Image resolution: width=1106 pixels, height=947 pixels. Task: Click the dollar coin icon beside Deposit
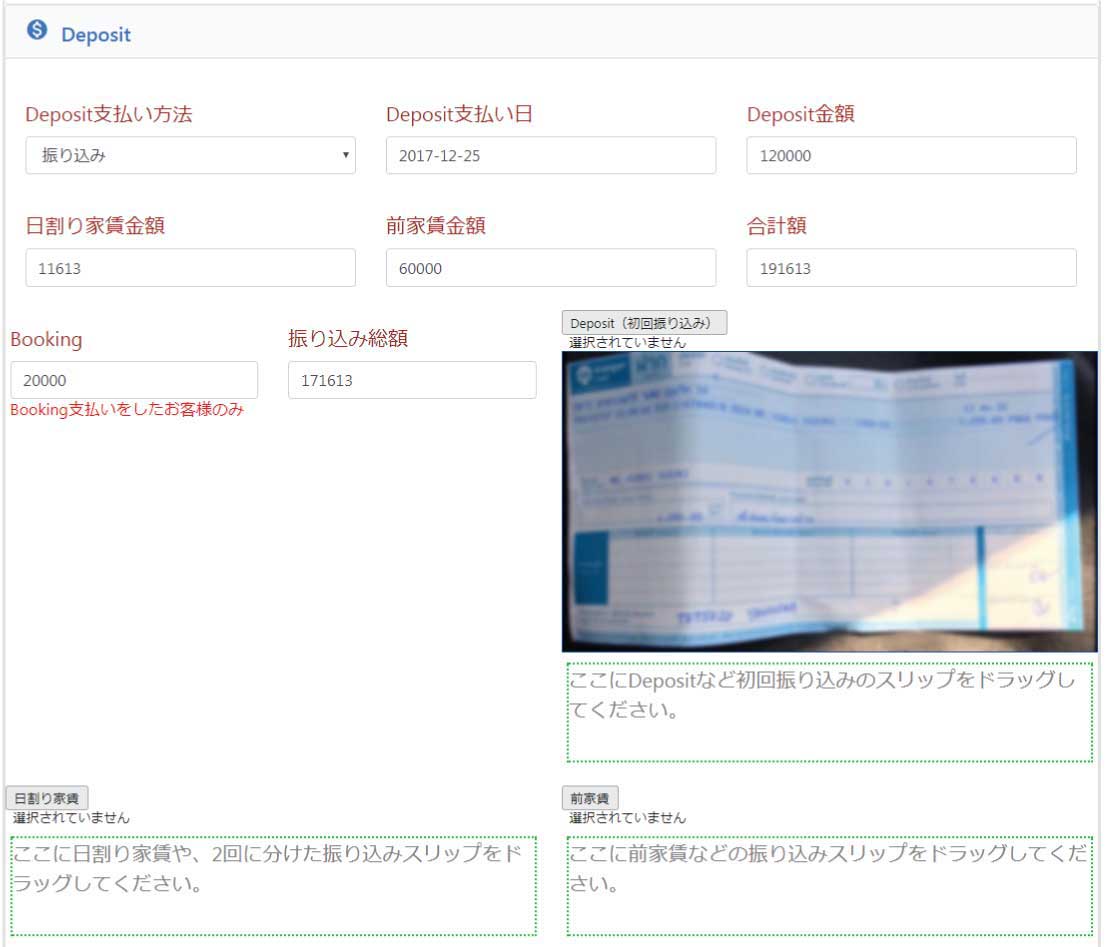[37, 30]
